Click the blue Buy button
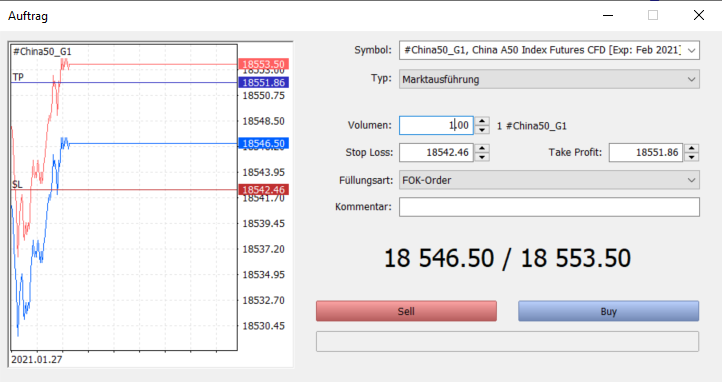 [608, 312]
